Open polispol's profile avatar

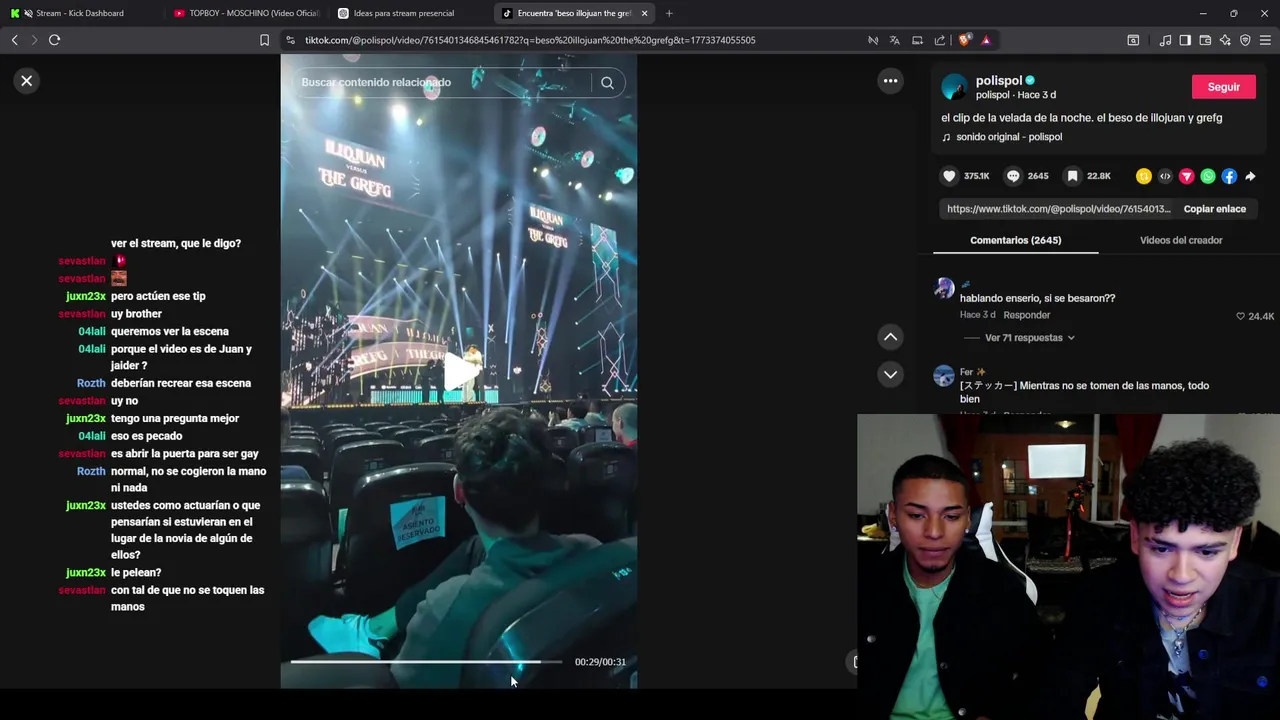(x=954, y=87)
